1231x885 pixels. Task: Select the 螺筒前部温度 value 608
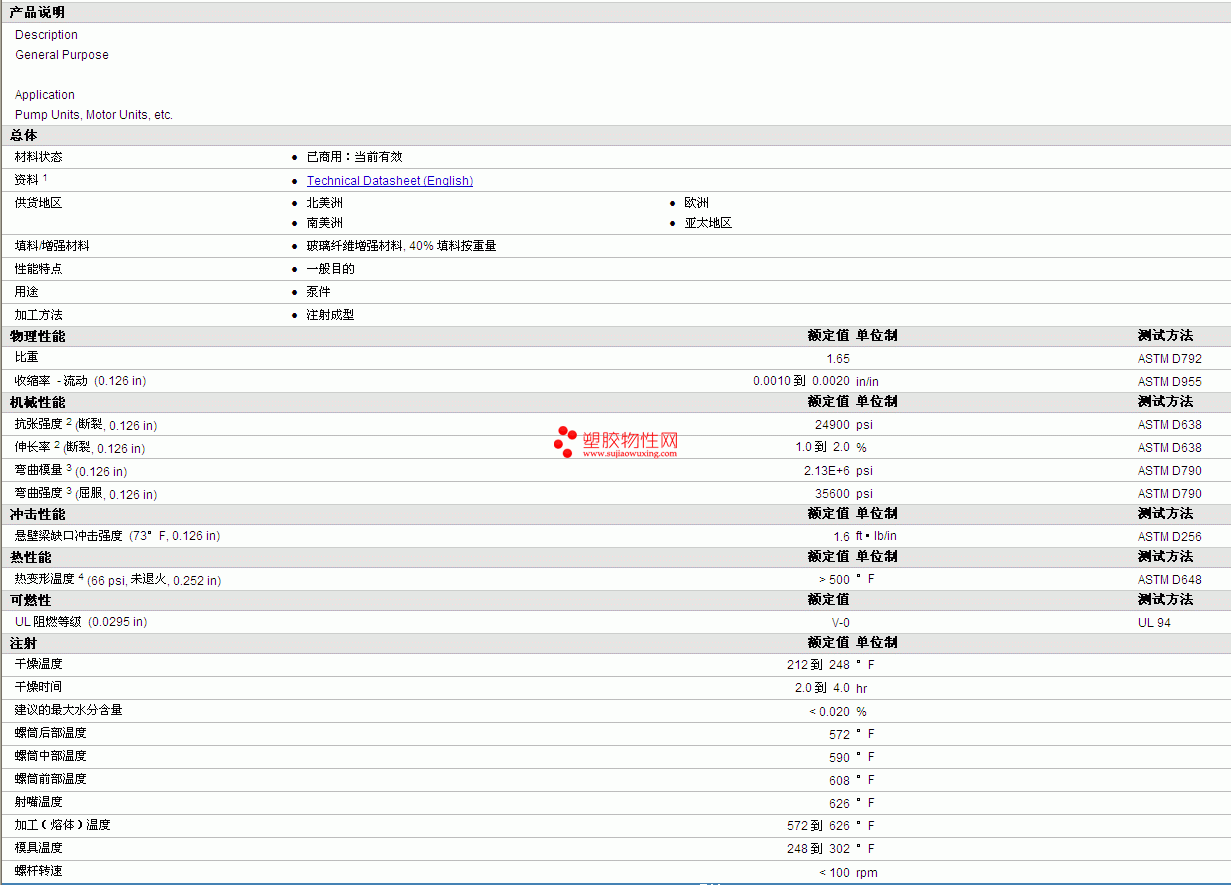pyautogui.click(x=839, y=780)
